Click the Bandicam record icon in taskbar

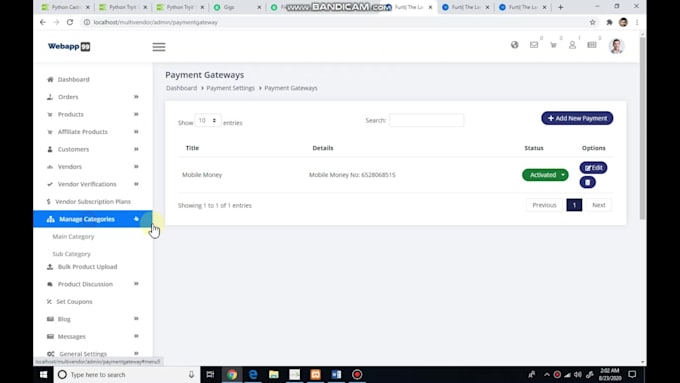pos(357,374)
